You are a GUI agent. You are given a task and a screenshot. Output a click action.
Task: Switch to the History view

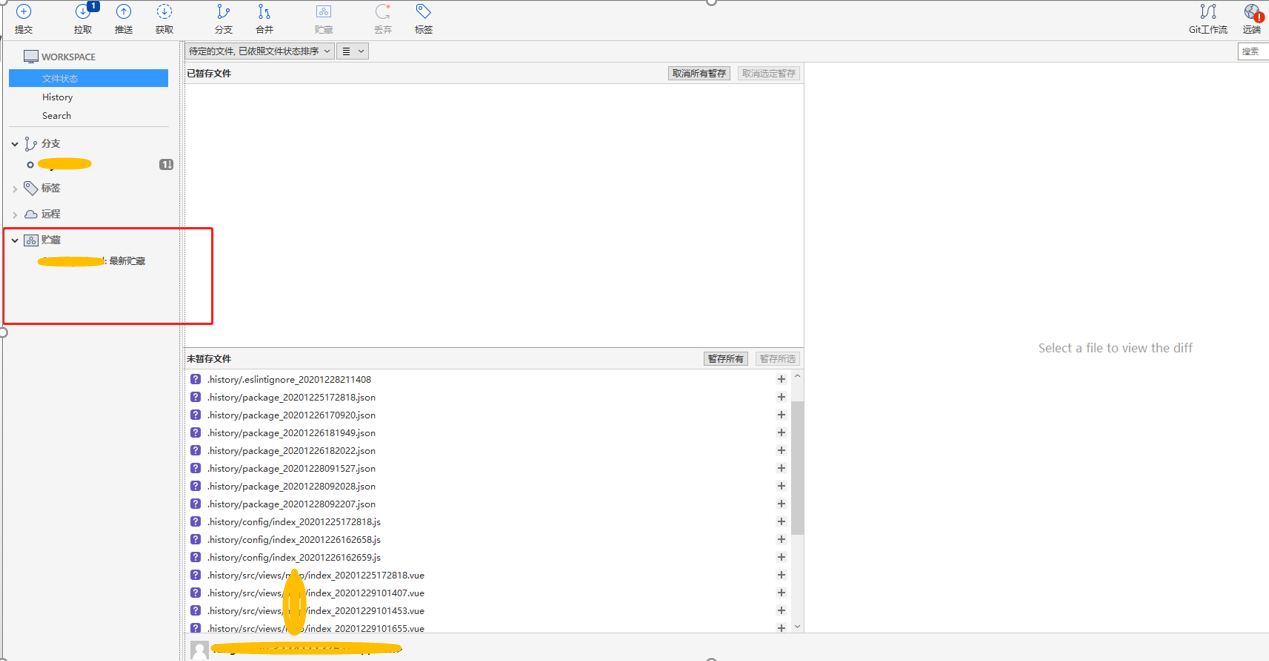pyautogui.click(x=57, y=97)
